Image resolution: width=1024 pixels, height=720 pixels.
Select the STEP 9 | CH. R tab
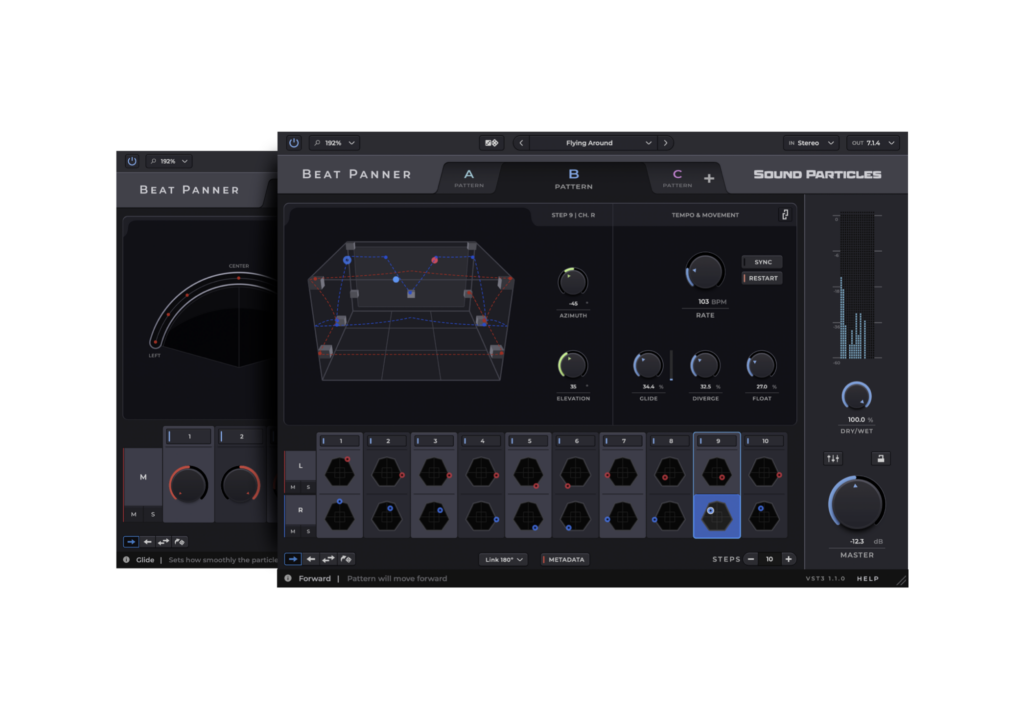tap(573, 215)
